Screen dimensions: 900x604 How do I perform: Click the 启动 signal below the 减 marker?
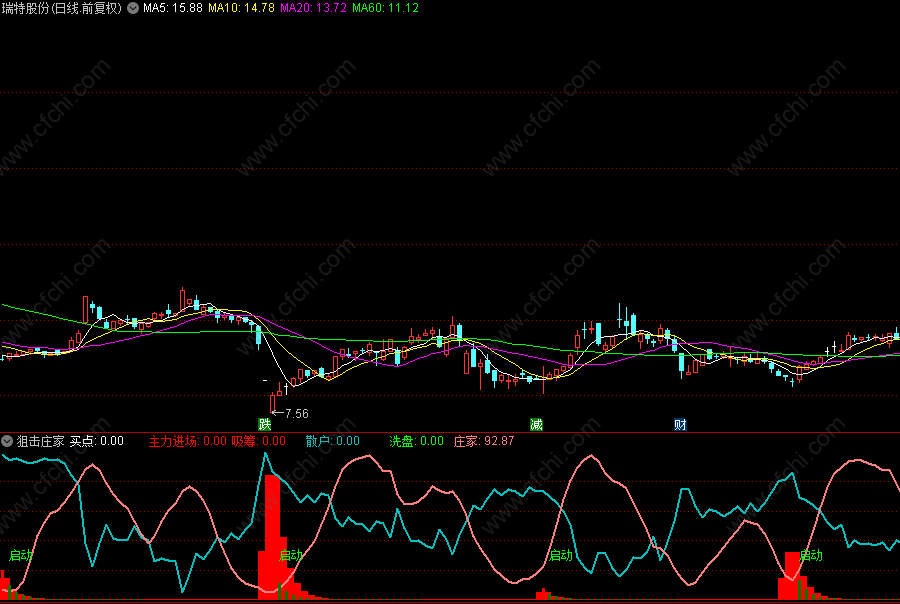click(561, 555)
